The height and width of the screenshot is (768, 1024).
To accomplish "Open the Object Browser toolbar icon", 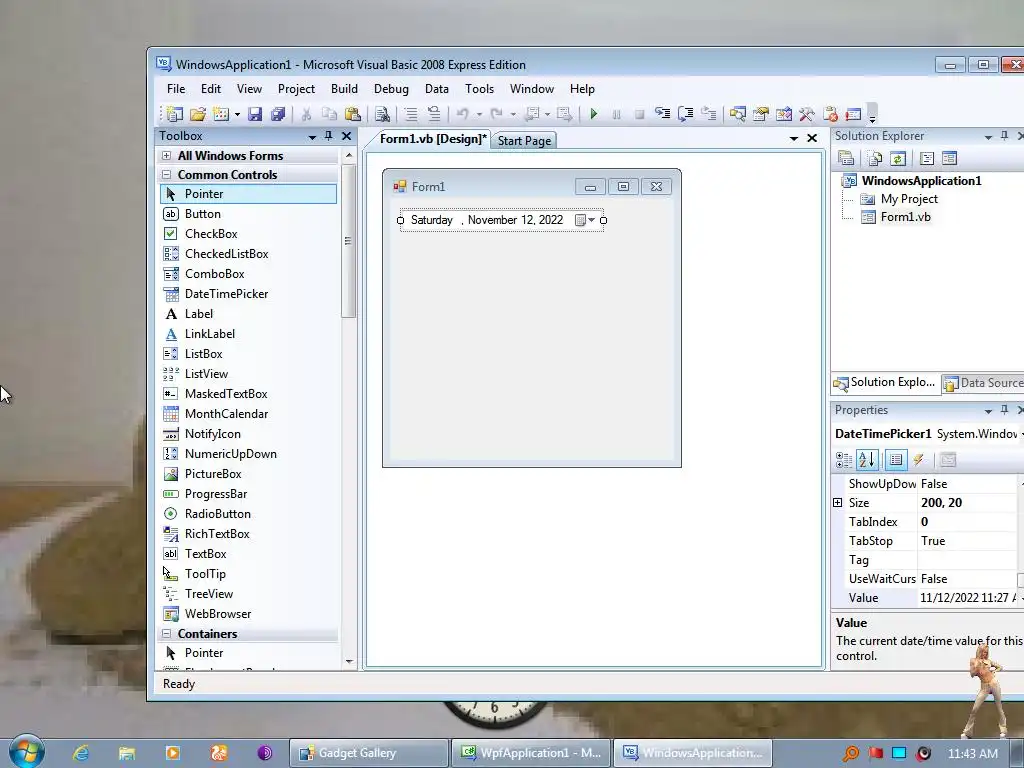I will coord(784,114).
